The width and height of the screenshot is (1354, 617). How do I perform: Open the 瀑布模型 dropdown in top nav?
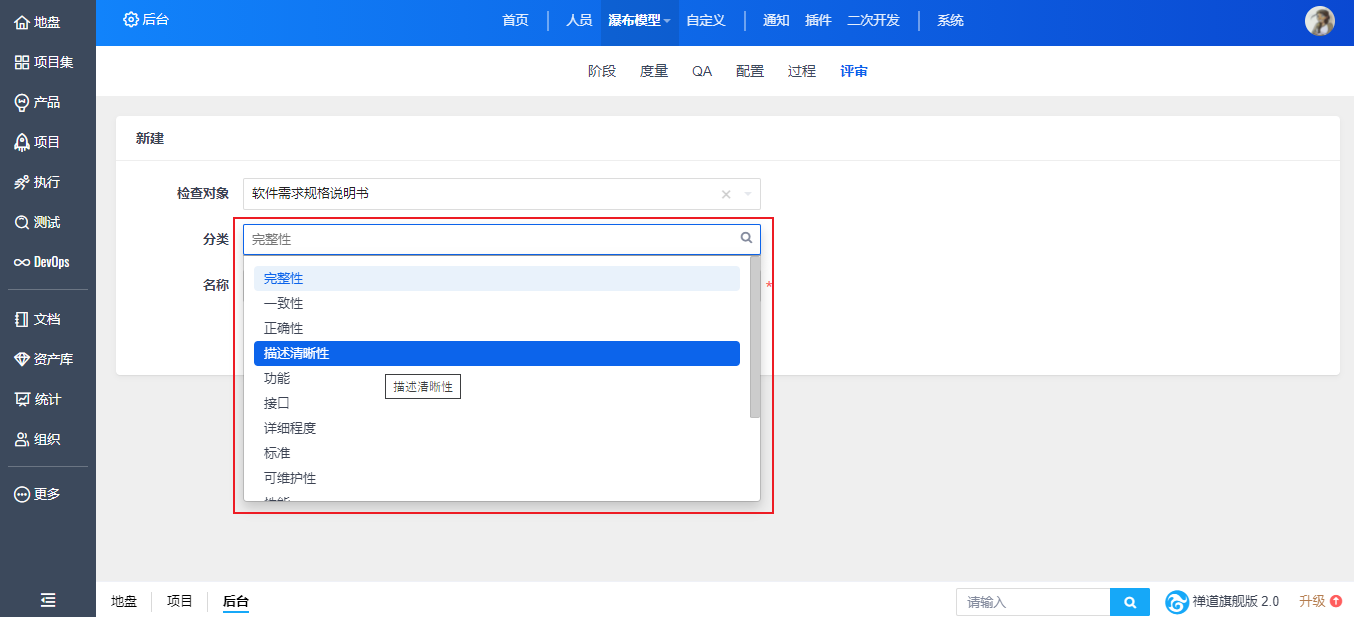(x=640, y=20)
